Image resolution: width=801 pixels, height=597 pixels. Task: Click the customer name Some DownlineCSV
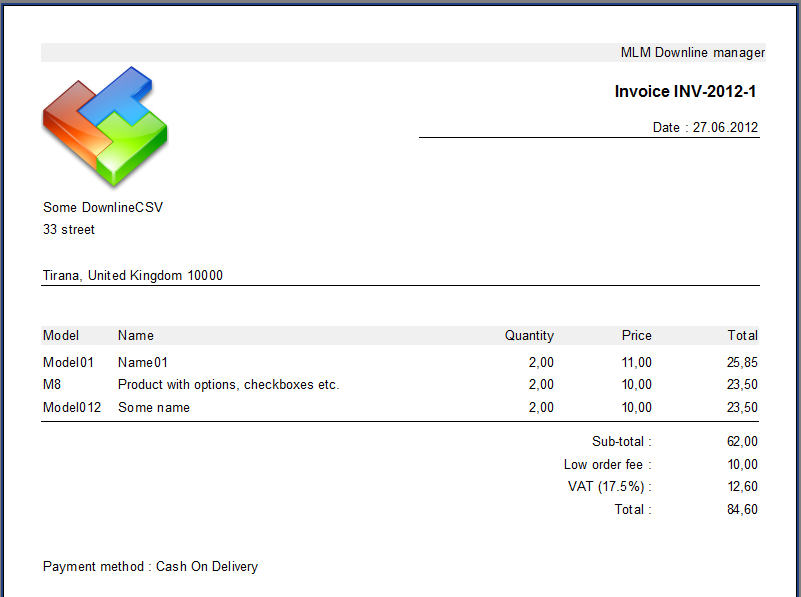tap(102, 208)
